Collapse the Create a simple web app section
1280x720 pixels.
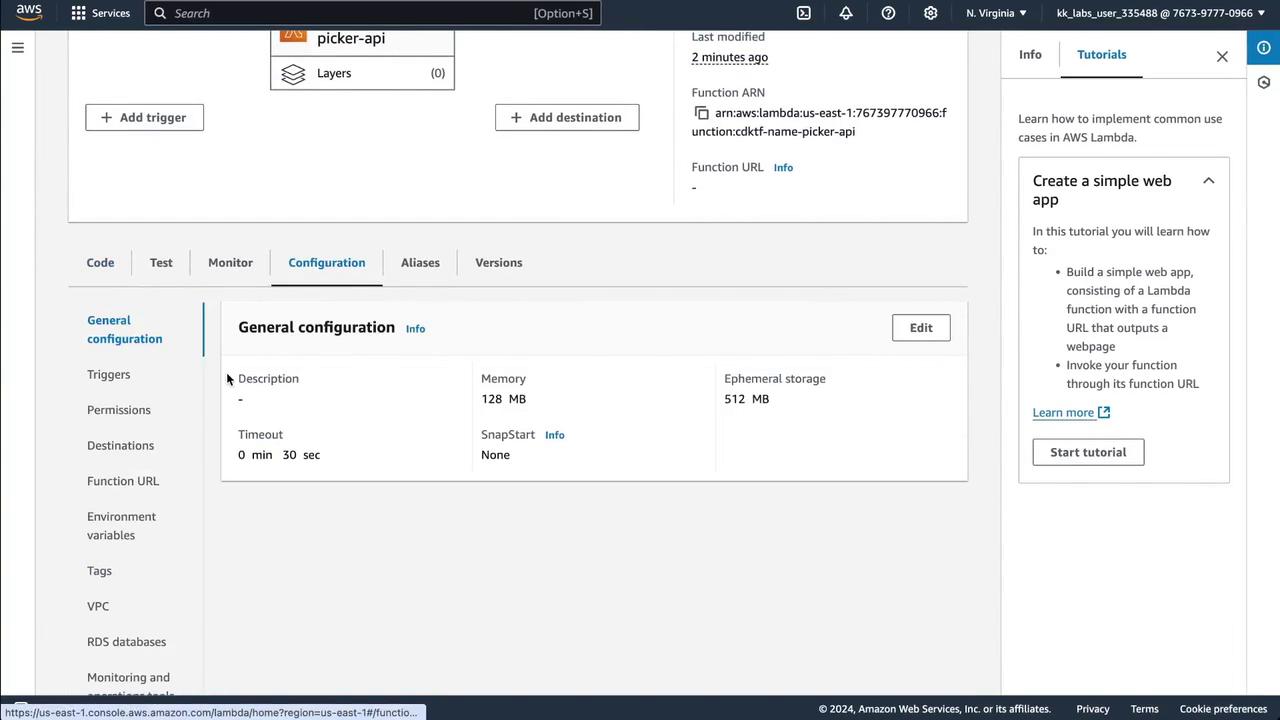click(1208, 181)
